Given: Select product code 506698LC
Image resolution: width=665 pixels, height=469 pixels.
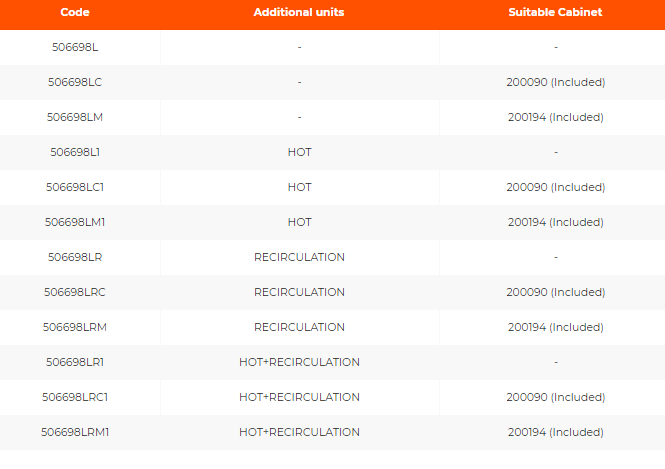Looking at the screenshot, I should click(x=74, y=82).
